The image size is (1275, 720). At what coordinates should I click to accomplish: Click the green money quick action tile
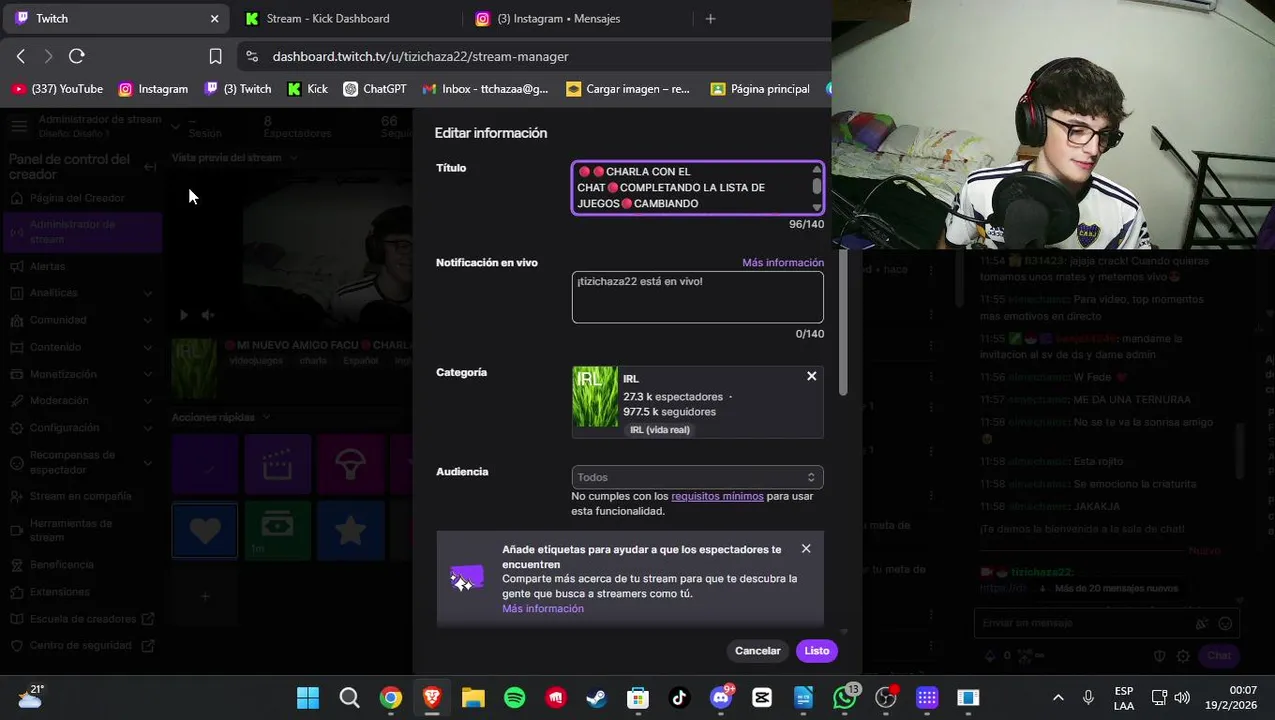click(277, 530)
